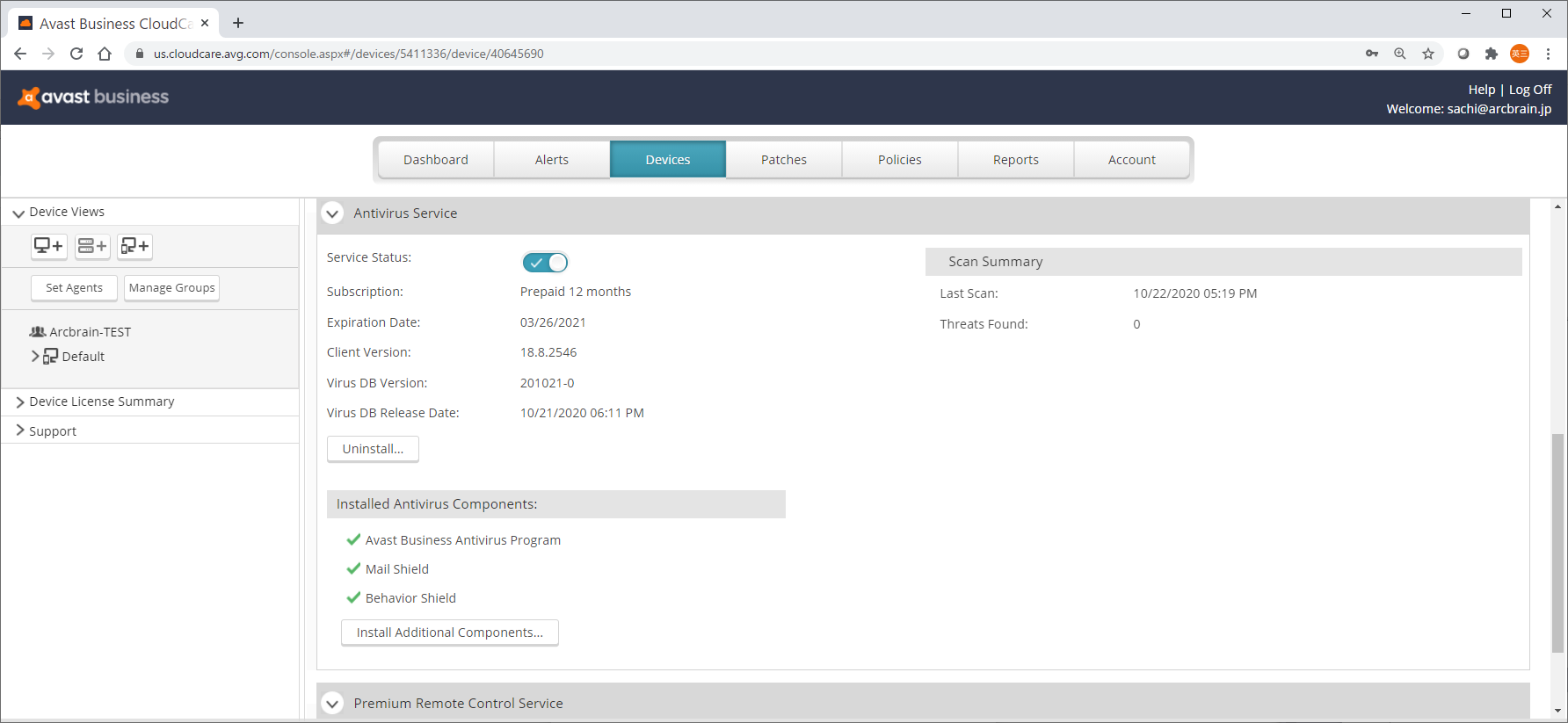Image resolution: width=1568 pixels, height=723 pixels.
Task: Open the Alerts tab
Action: (552, 160)
